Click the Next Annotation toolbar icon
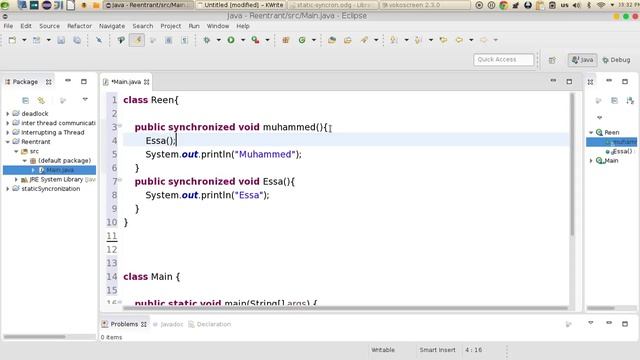 394,40
